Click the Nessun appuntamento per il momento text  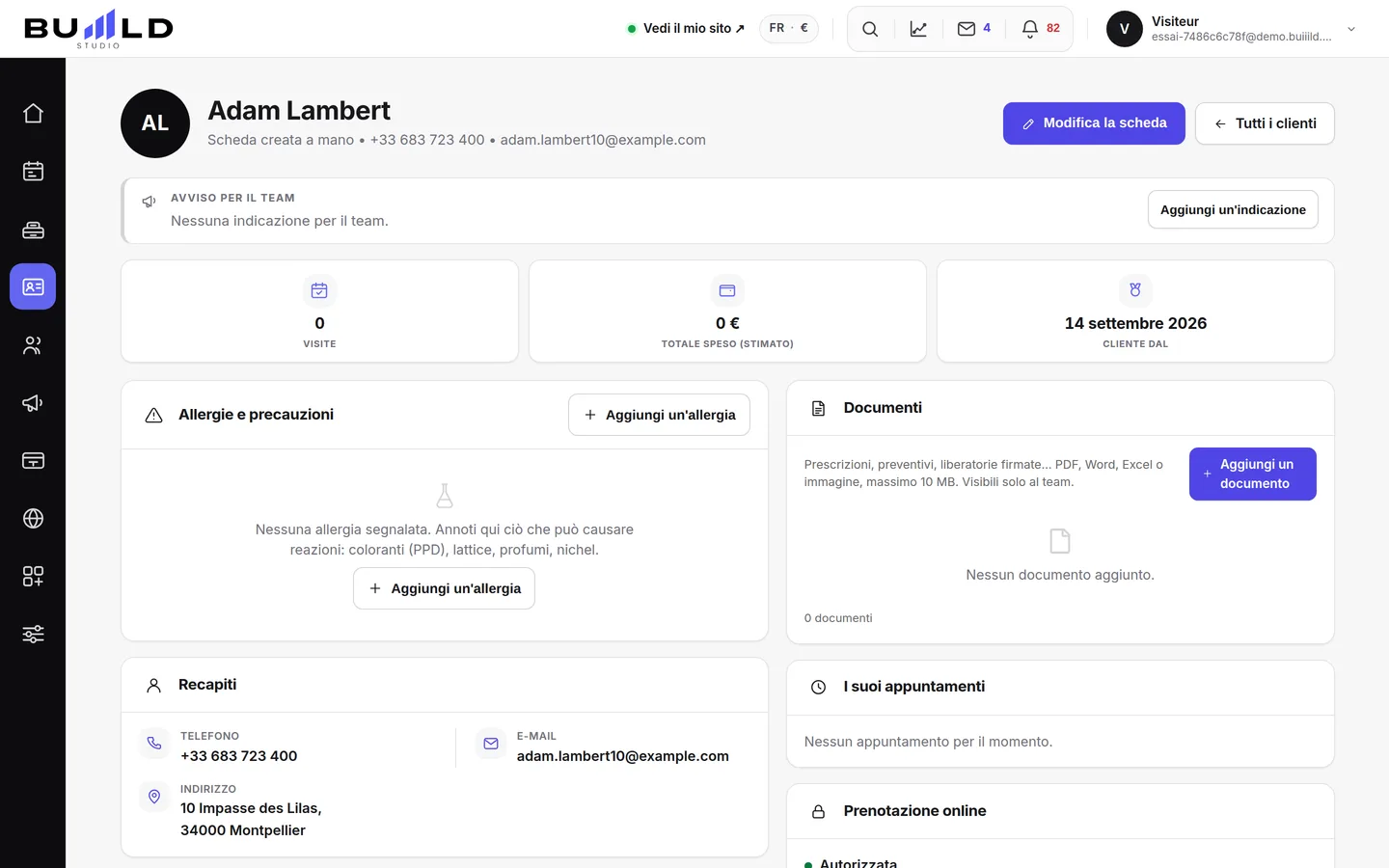[928, 742]
